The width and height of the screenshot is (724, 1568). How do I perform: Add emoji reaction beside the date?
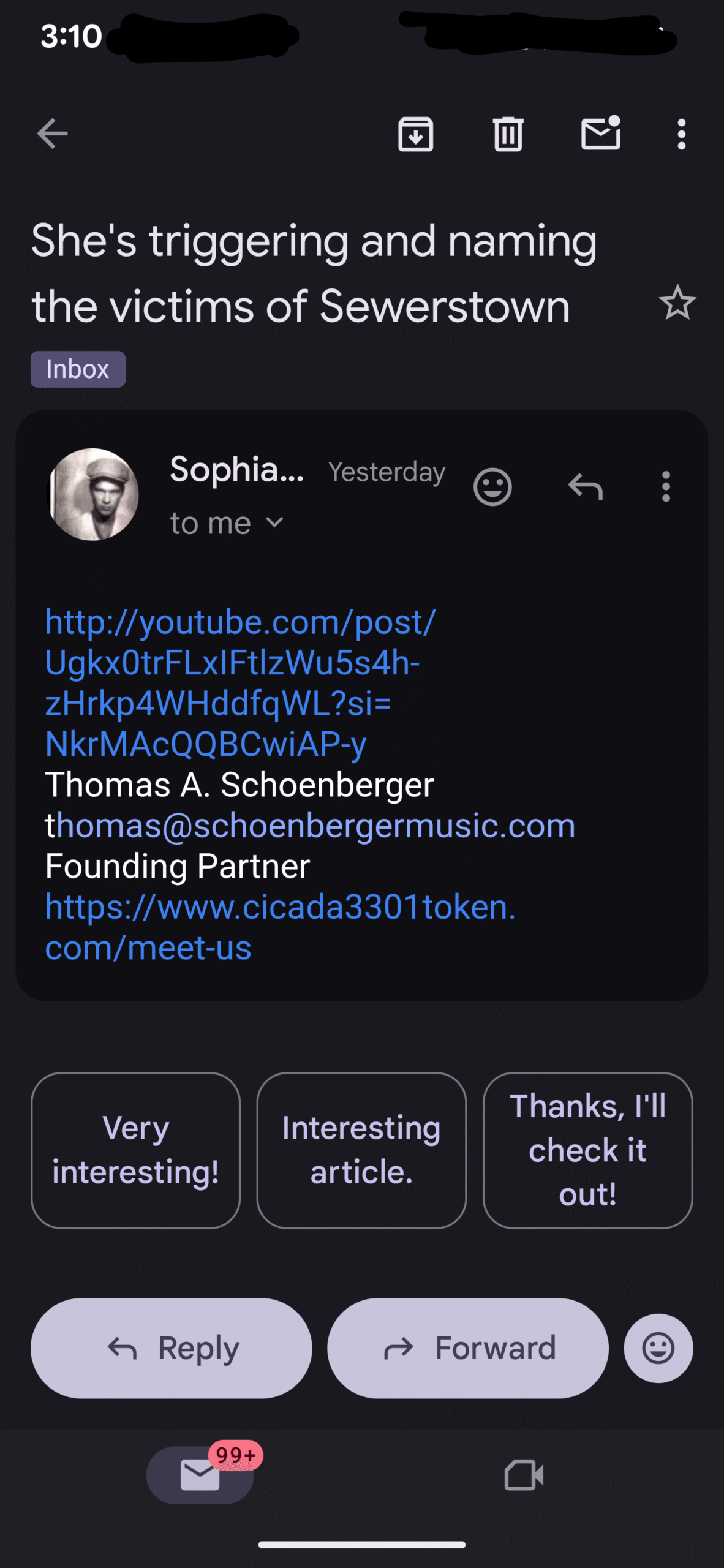[x=492, y=487]
